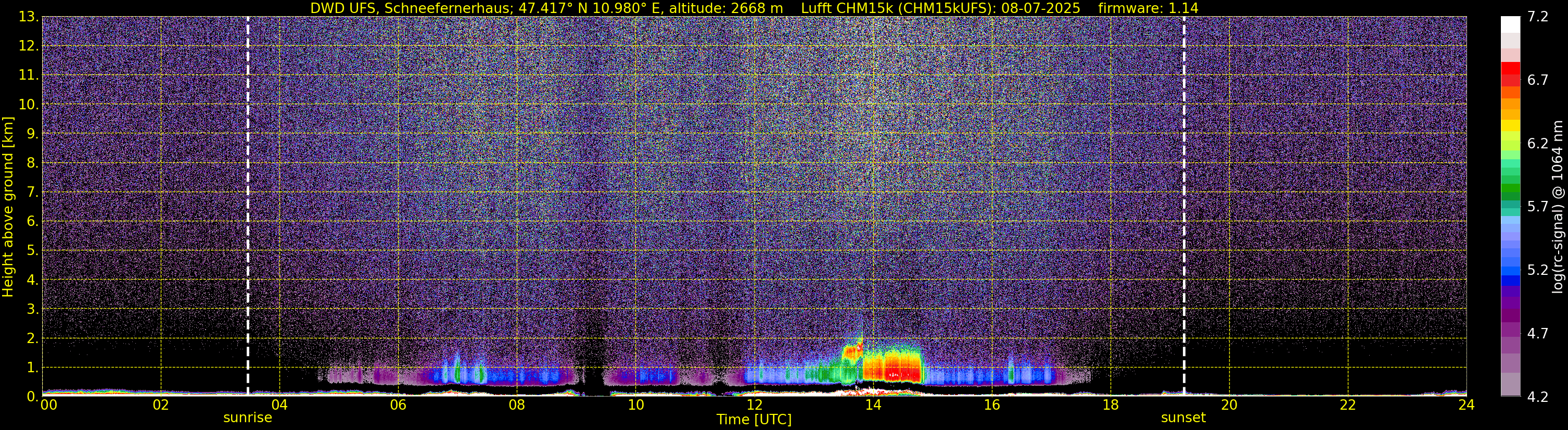Click the colorbar value '7.2'
The image size is (1568, 430).
pyautogui.click(x=1538, y=17)
